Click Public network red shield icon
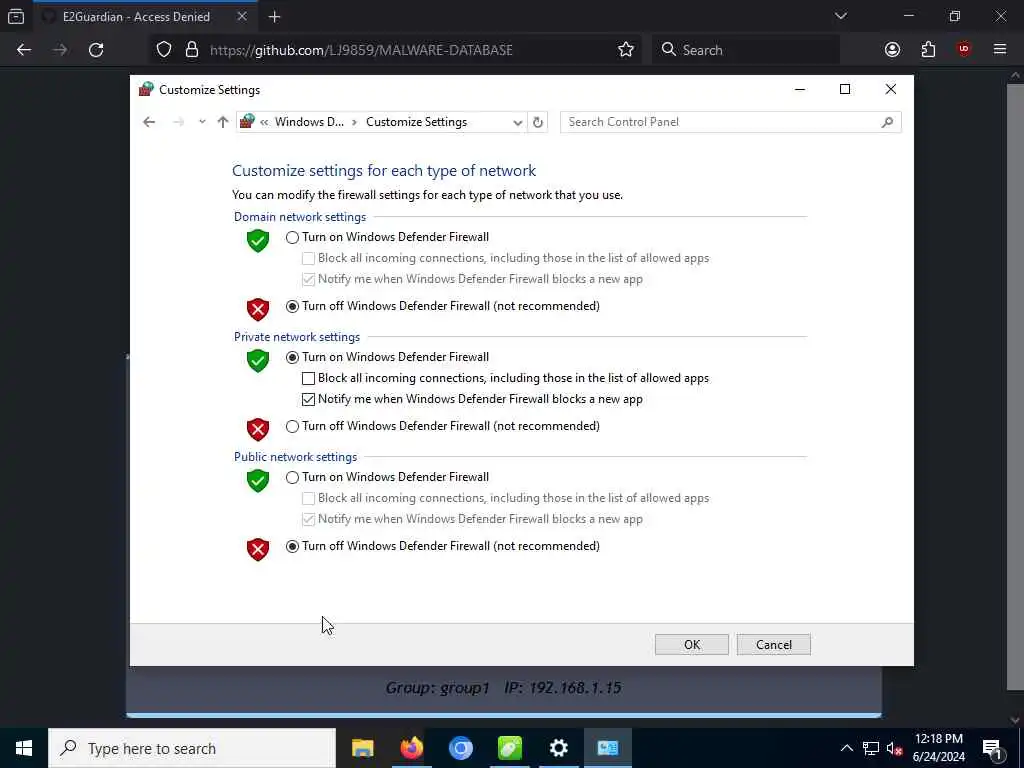This screenshot has width=1024, height=768. tap(258, 549)
